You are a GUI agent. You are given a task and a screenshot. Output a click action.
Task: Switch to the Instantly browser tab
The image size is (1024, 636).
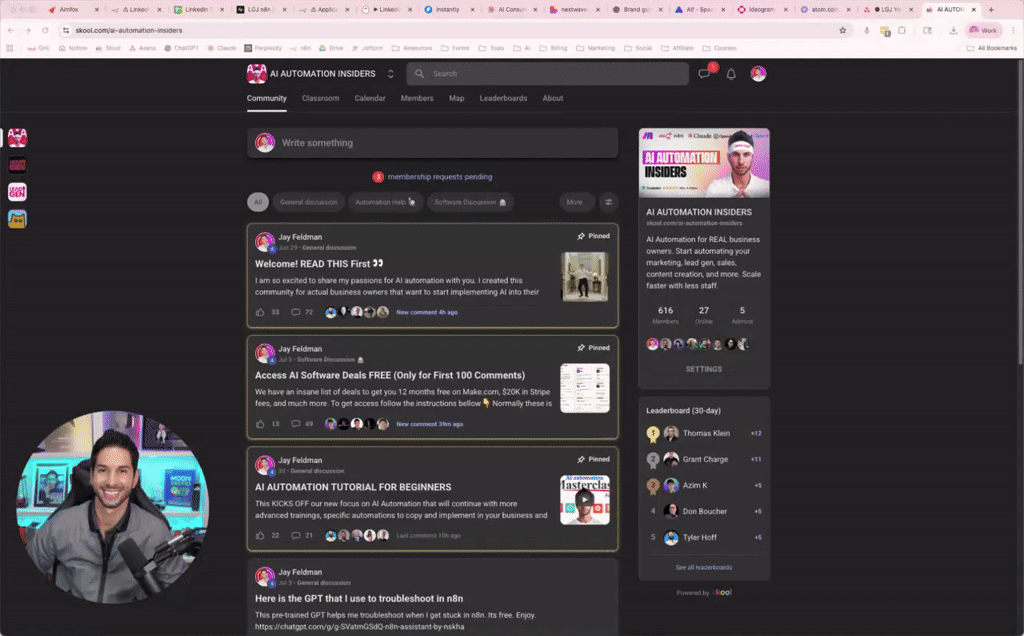tap(448, 10)
